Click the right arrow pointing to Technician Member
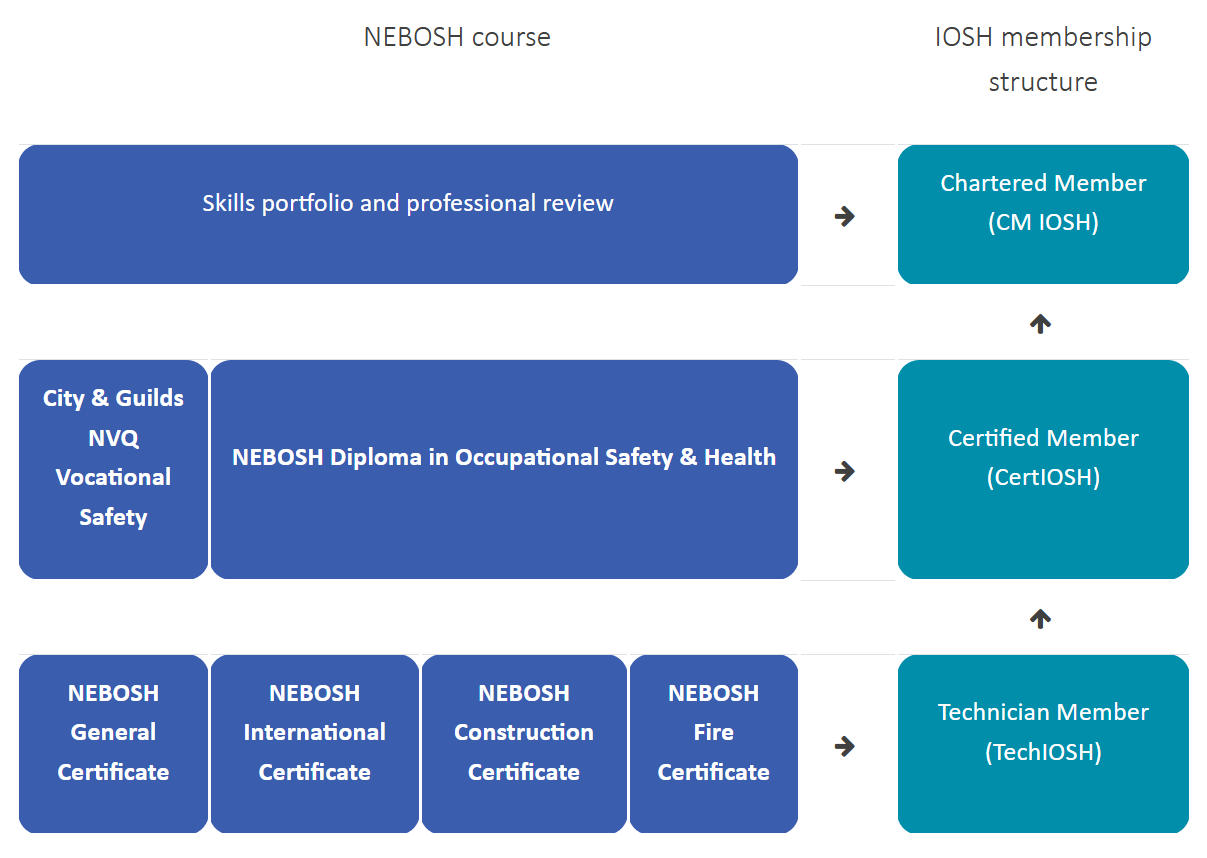This screenshot has width=1207, height=858. pyautogui.click(x=845, y=746)
